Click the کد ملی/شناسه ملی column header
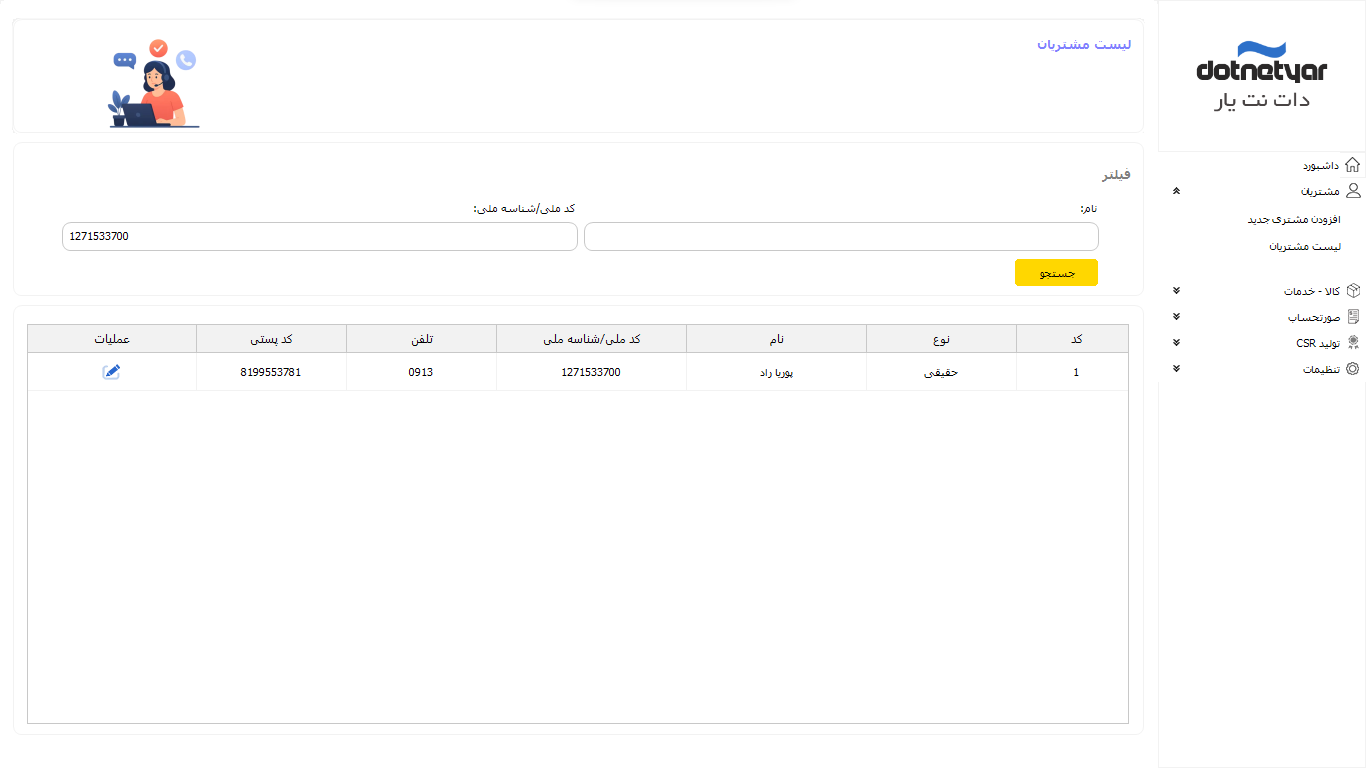 pos(591,339)
